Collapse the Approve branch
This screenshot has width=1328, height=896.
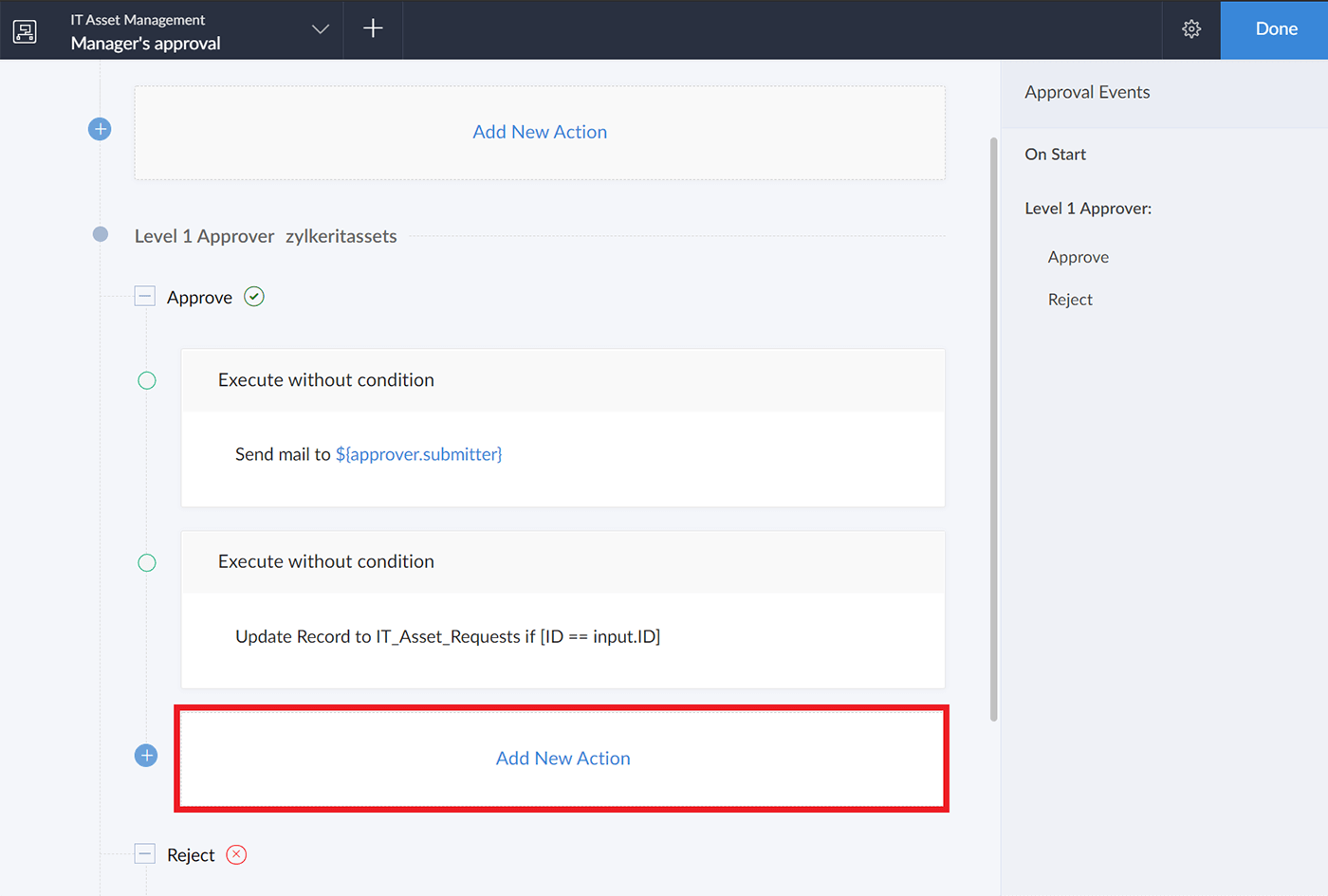click(144, 296)
